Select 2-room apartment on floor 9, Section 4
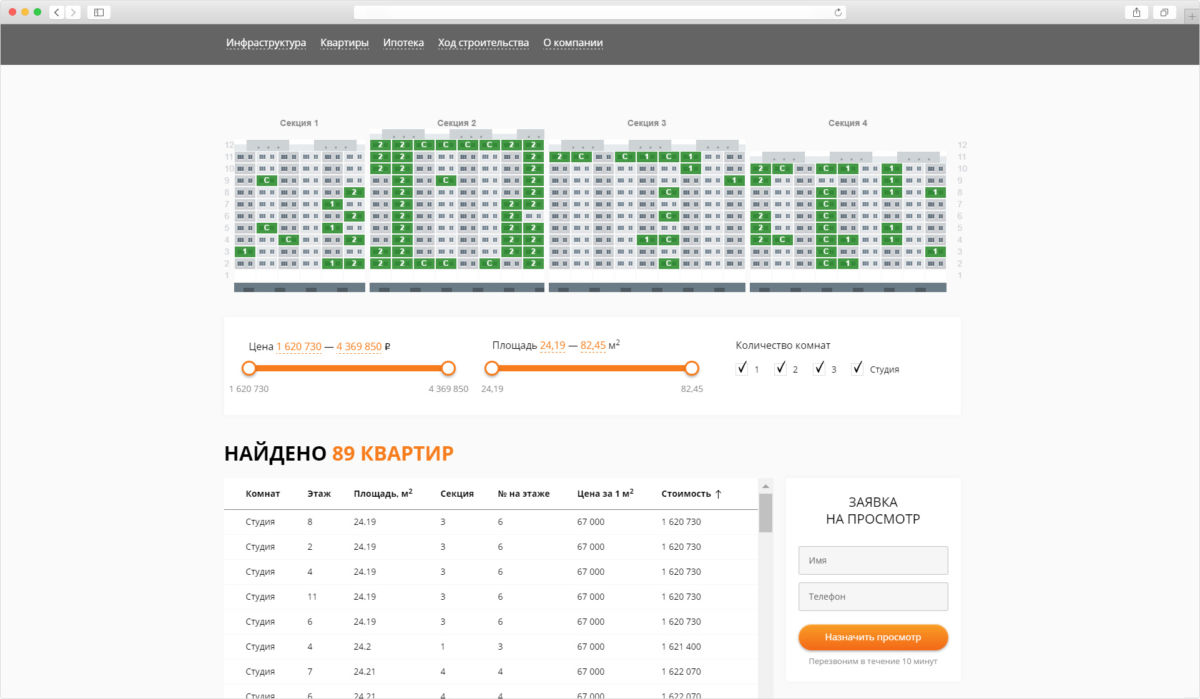The width and height of the screenshot is (1200, 699). coord(760,180)
